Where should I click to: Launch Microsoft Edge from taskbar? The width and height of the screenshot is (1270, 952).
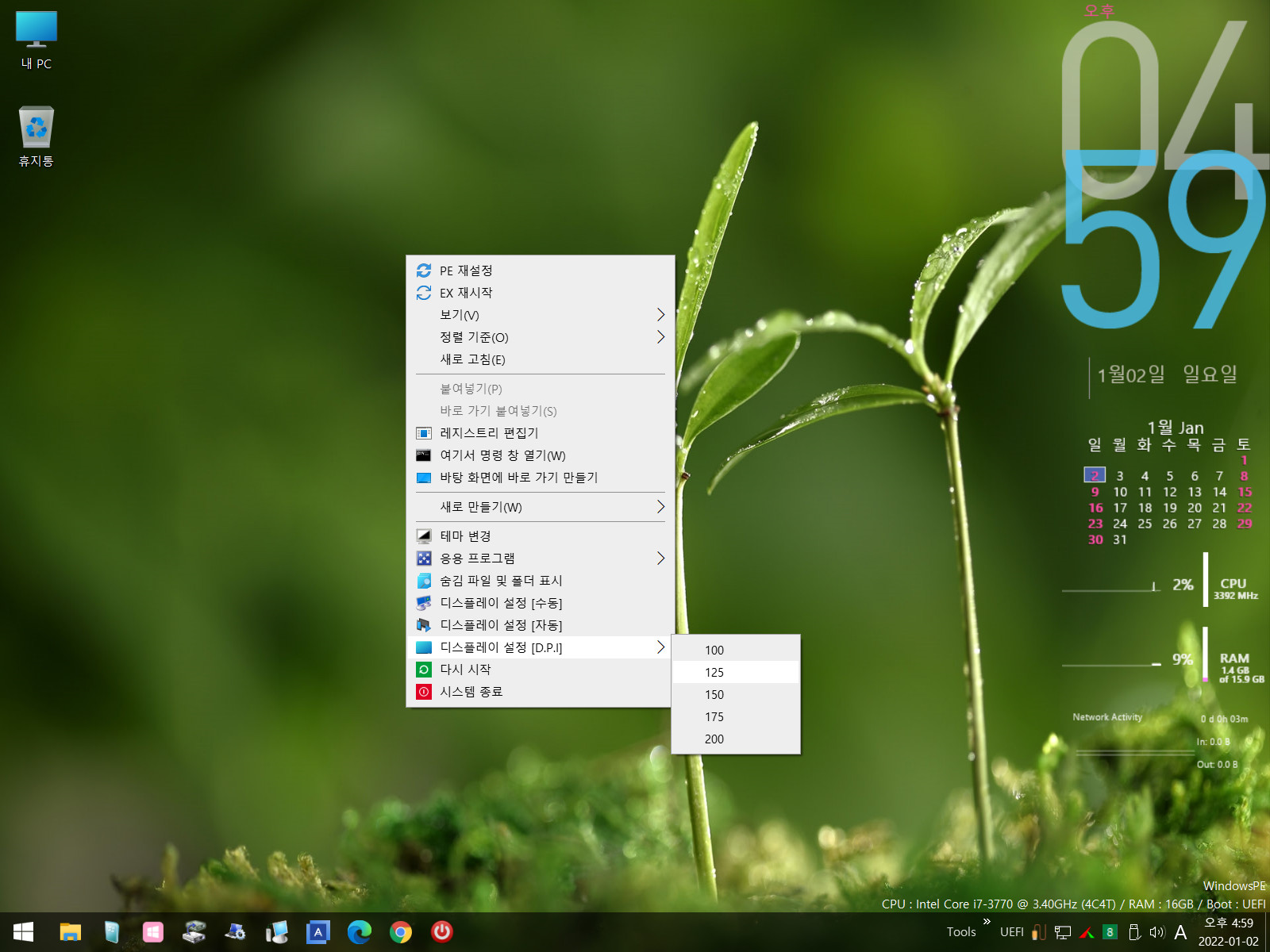click(x=359, y=932)
